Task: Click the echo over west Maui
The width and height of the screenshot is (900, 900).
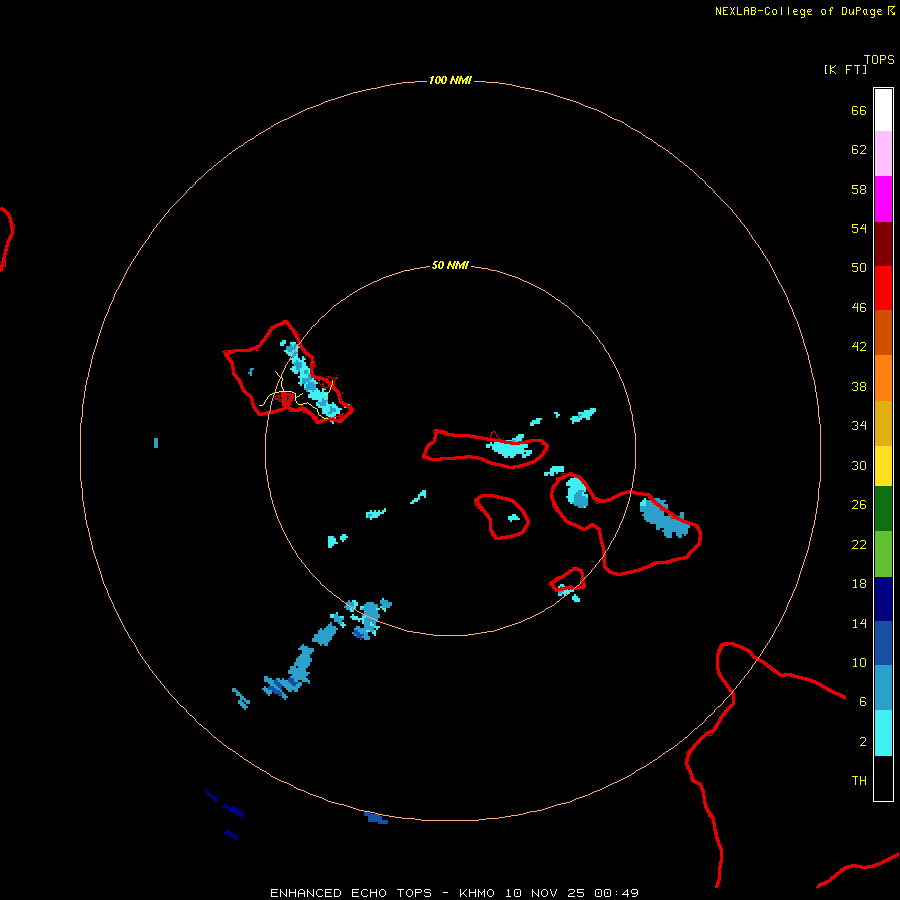Action: pos(577,492)
